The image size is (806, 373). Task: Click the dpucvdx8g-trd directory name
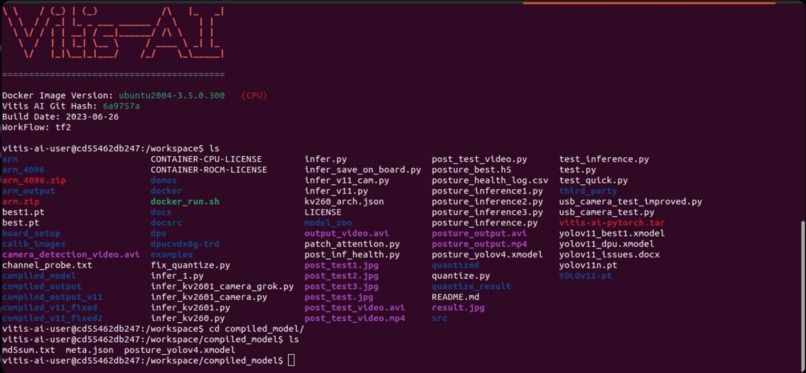(185, 244)
